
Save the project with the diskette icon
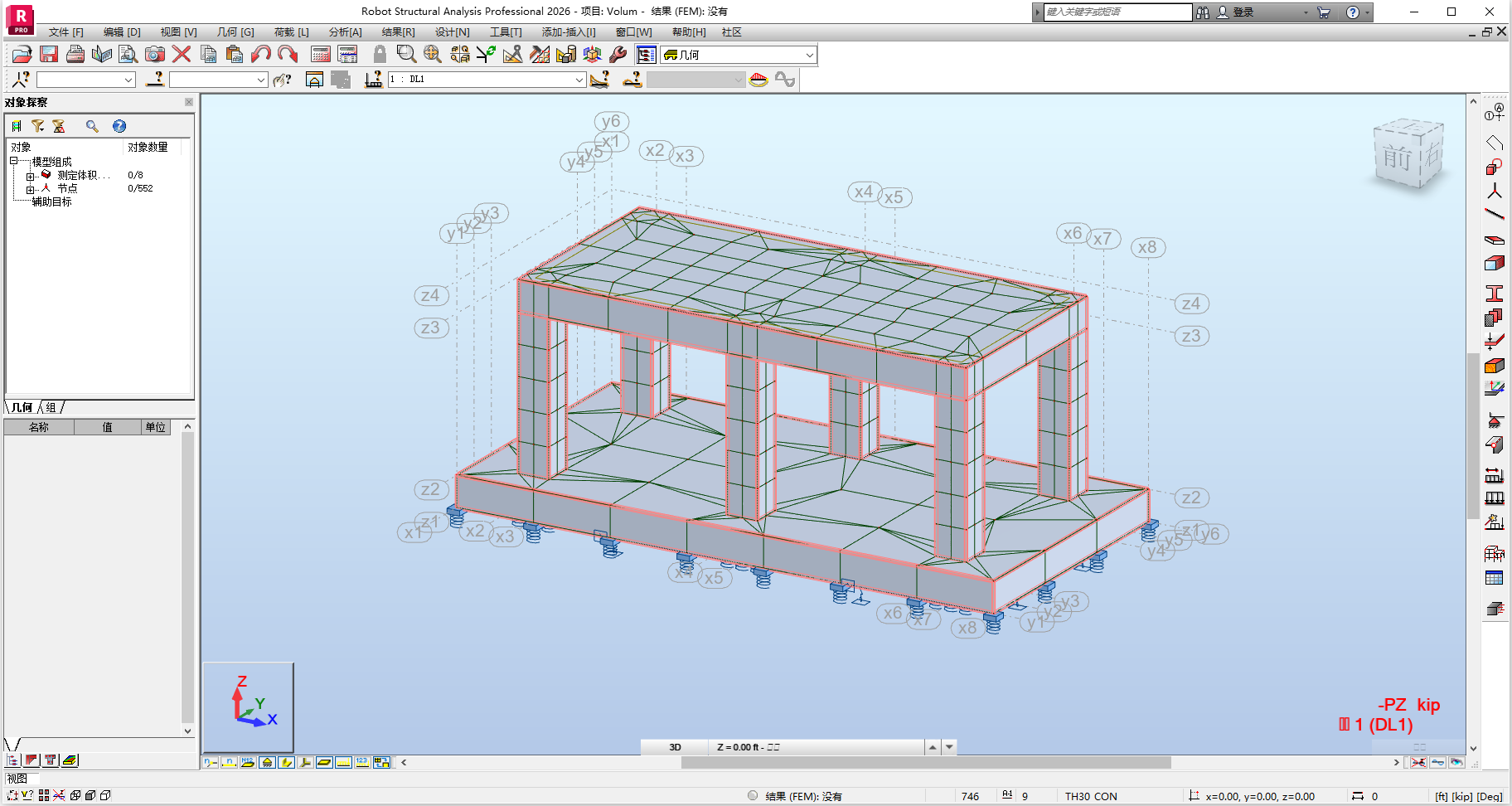tap(49, 55)
